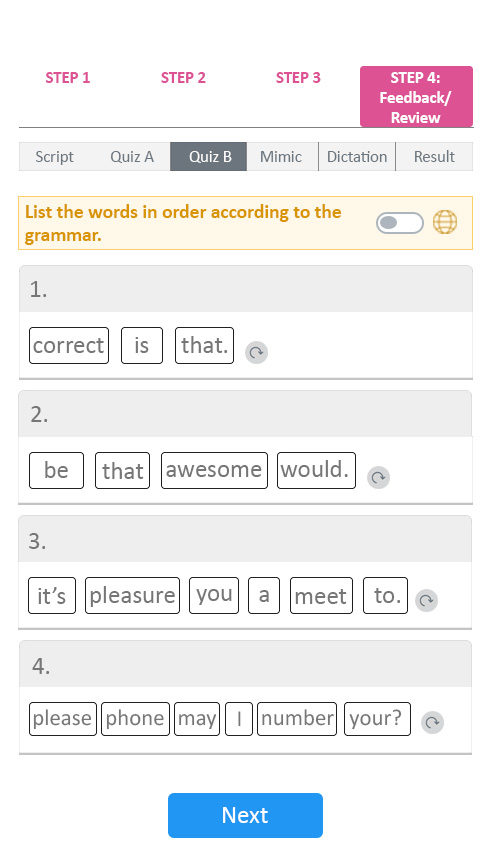
Task: Go to STEP 1
Action: [68, 78]
